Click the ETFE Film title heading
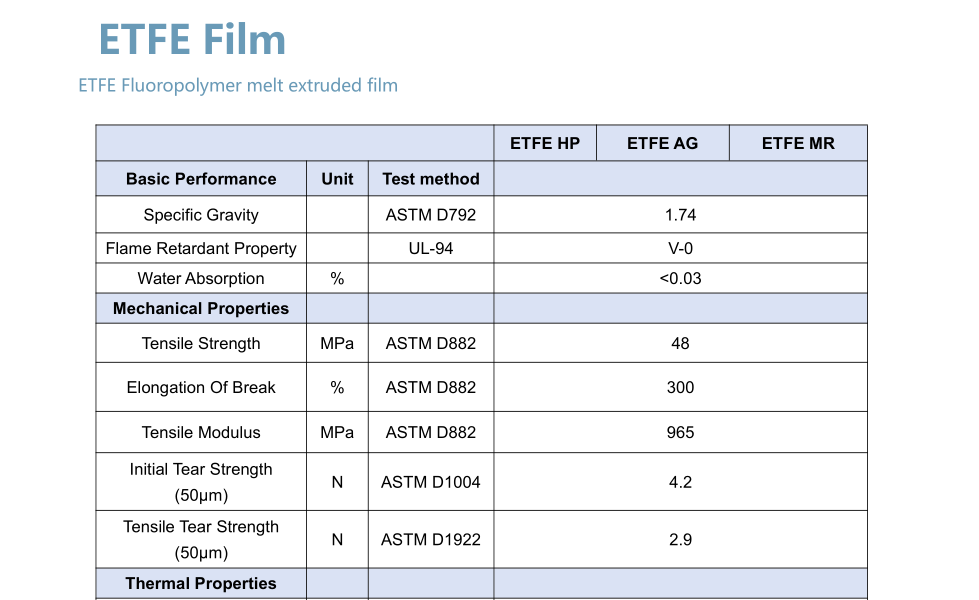Viewport: 979px width, 600px height. (192, 40)
